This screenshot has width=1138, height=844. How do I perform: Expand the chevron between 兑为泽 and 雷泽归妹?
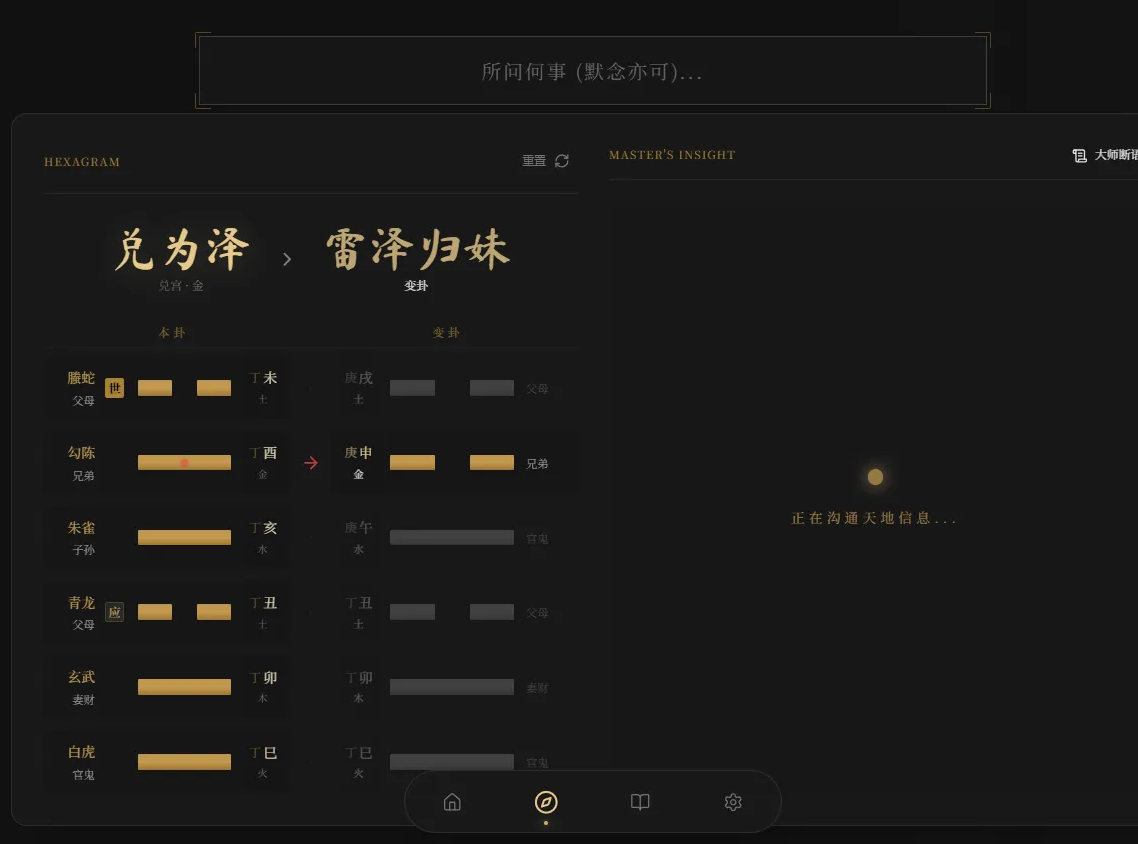(x=287, y=258)
